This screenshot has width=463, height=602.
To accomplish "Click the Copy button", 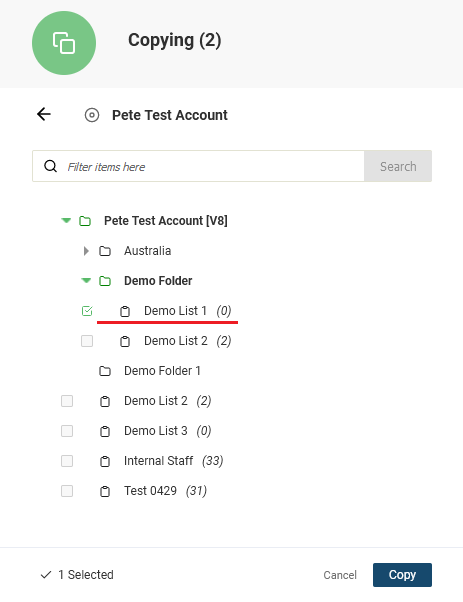I will tap(402, 575).
